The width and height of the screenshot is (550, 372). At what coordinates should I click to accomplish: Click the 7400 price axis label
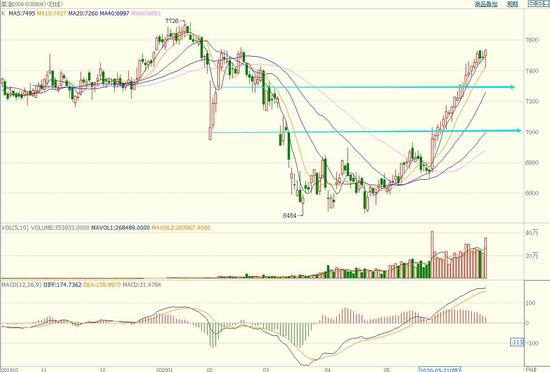tap(532, 71)
